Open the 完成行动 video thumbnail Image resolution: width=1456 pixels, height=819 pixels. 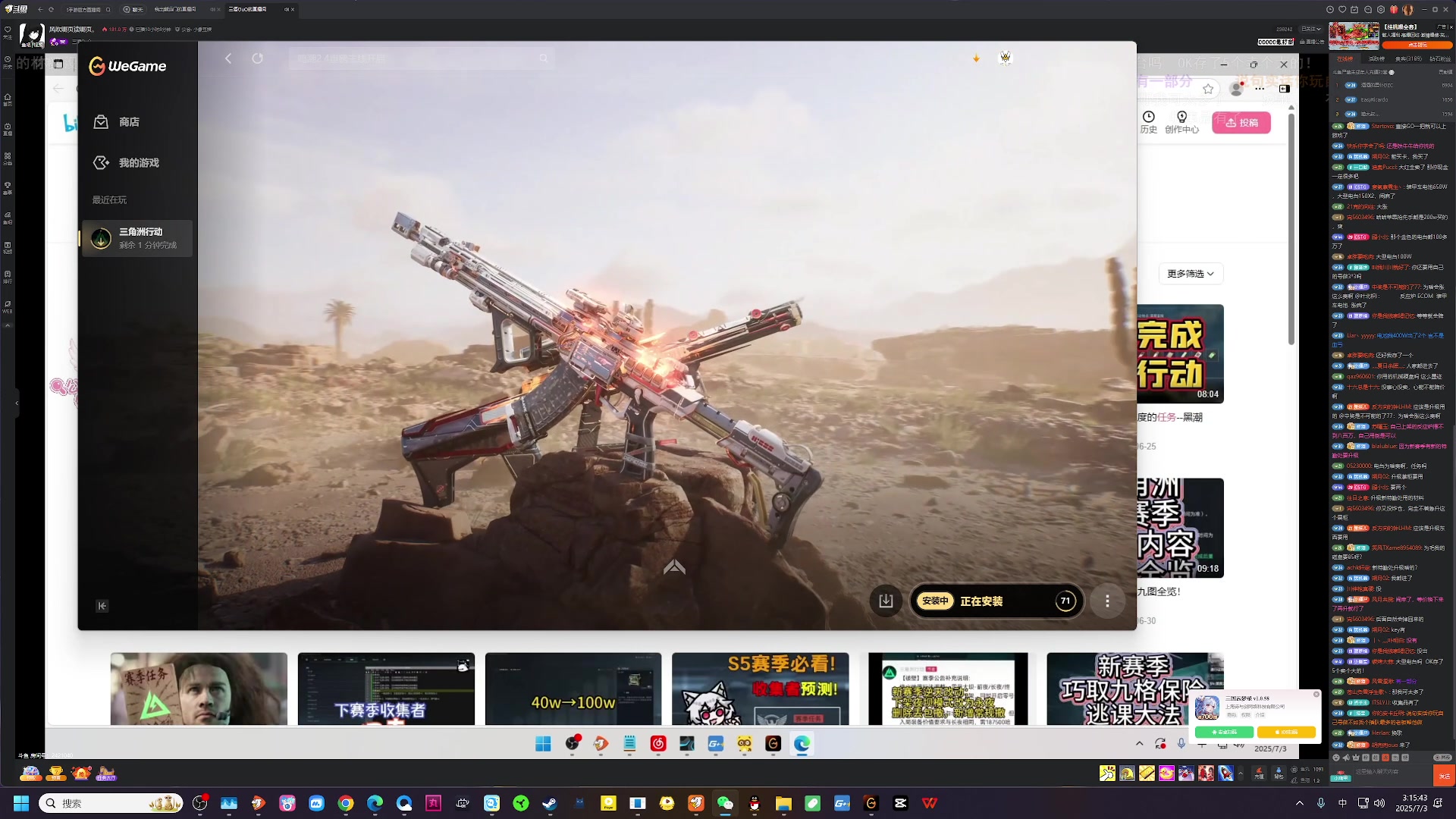point(1180,353)
